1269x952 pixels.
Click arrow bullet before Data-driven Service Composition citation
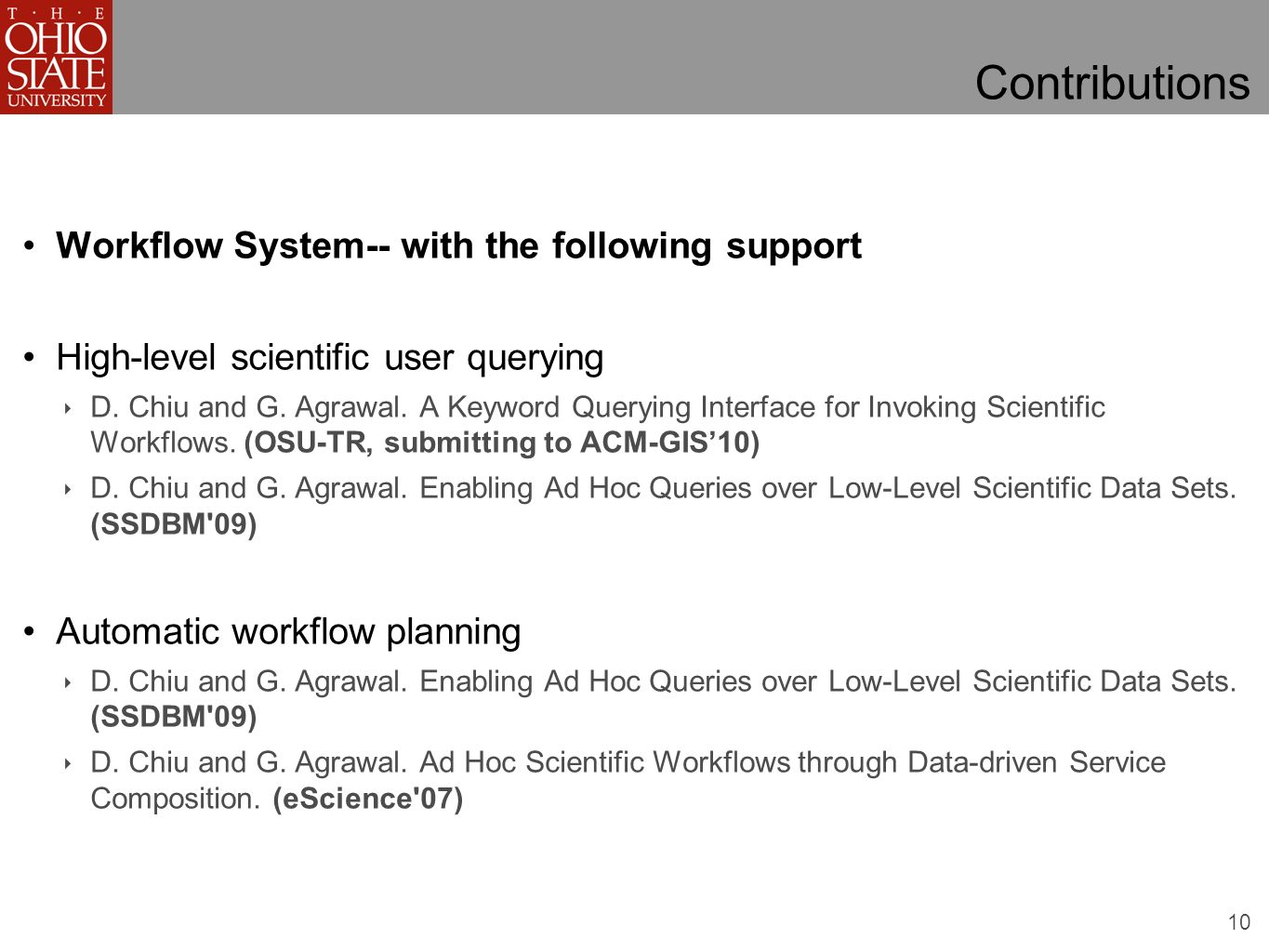[68, 762]
